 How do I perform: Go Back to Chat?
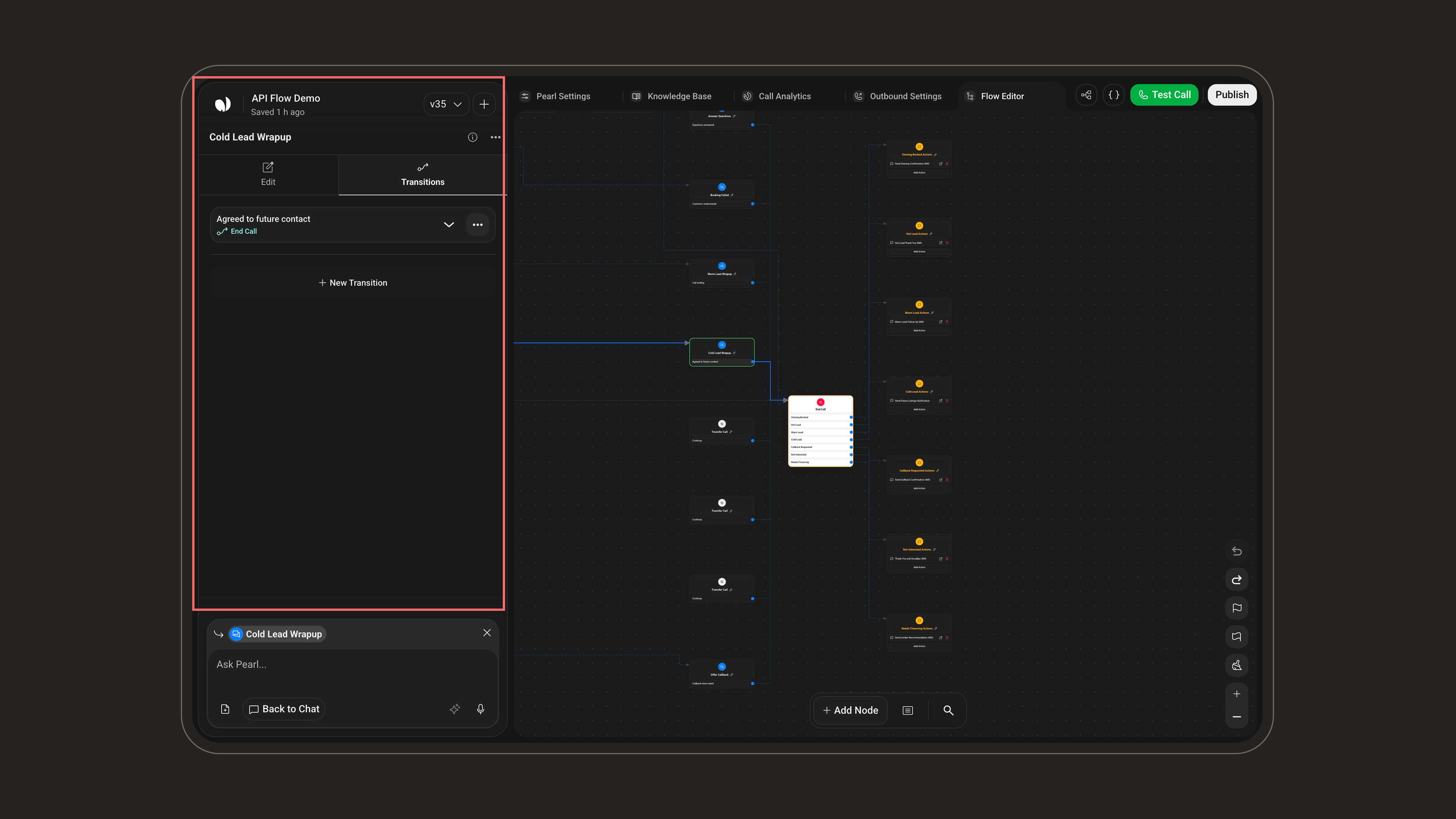(x=284, y=709)
